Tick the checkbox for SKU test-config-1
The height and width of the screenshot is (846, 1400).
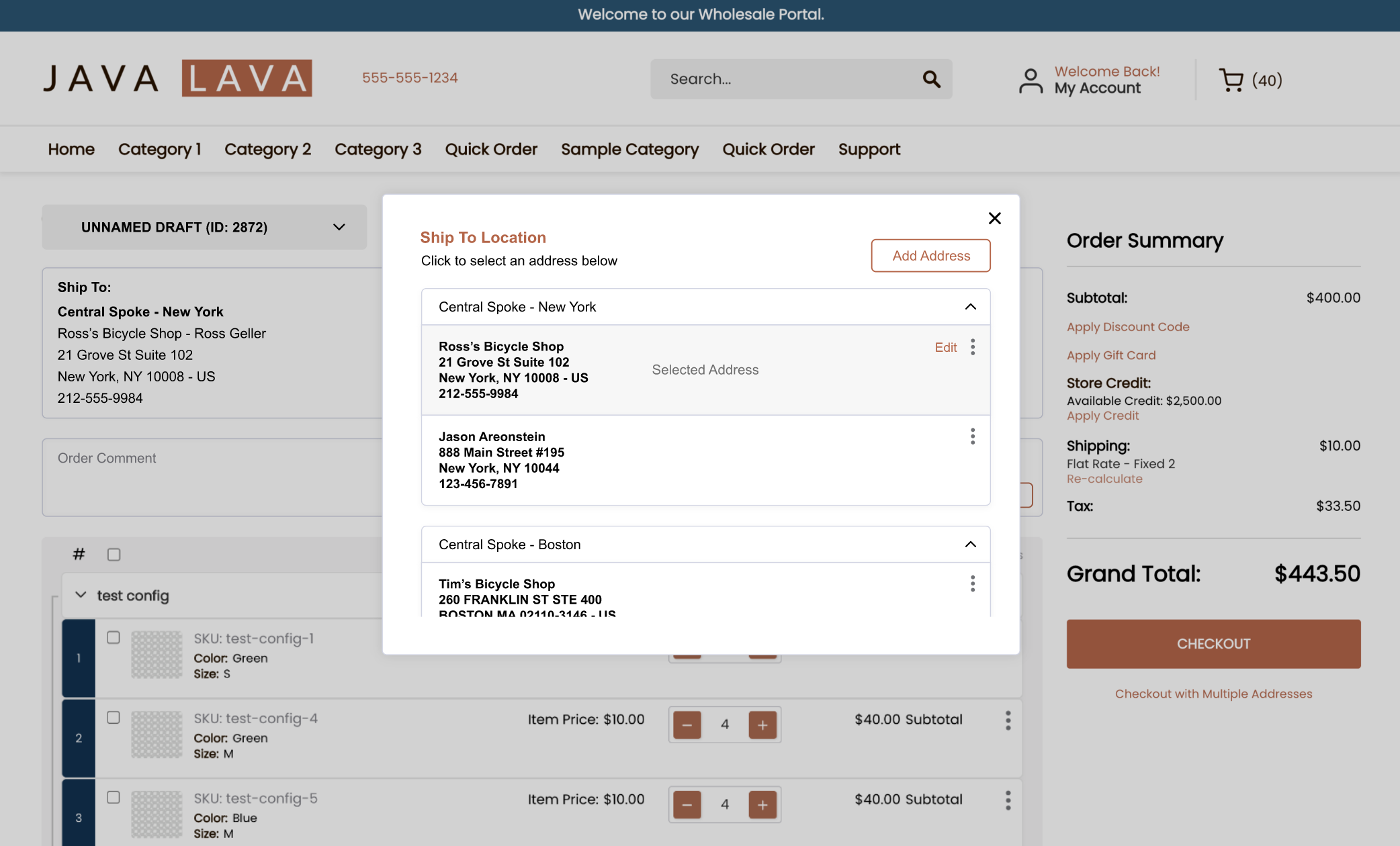[x=114, y=637]
